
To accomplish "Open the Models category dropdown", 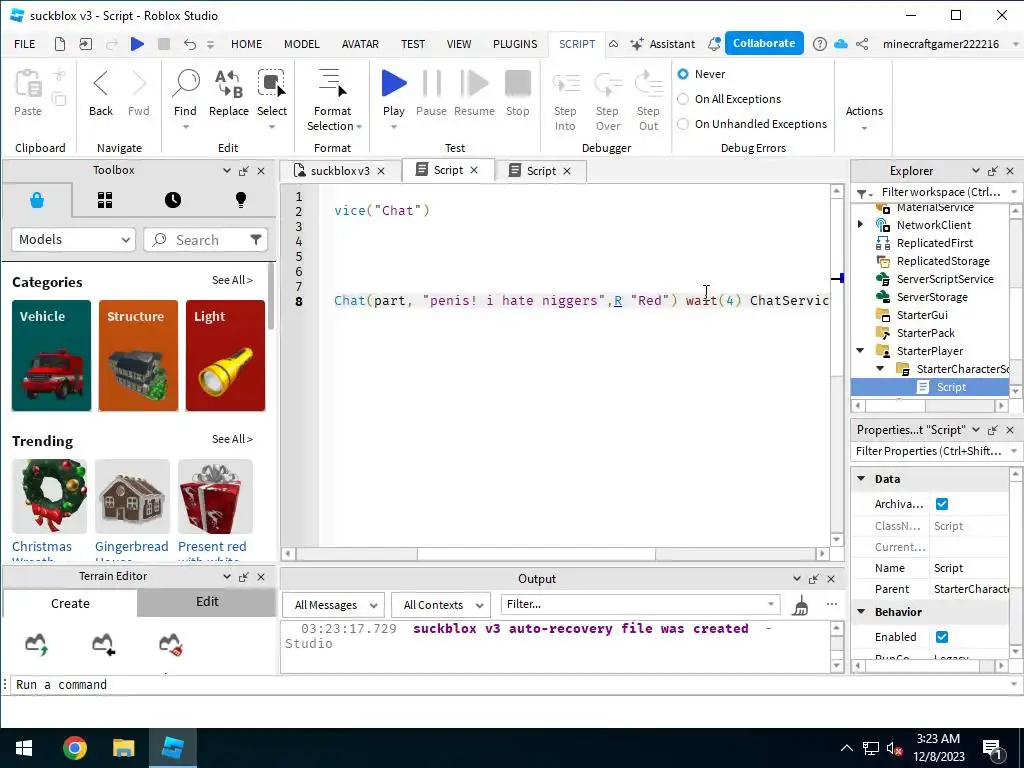I will [74, 240].
